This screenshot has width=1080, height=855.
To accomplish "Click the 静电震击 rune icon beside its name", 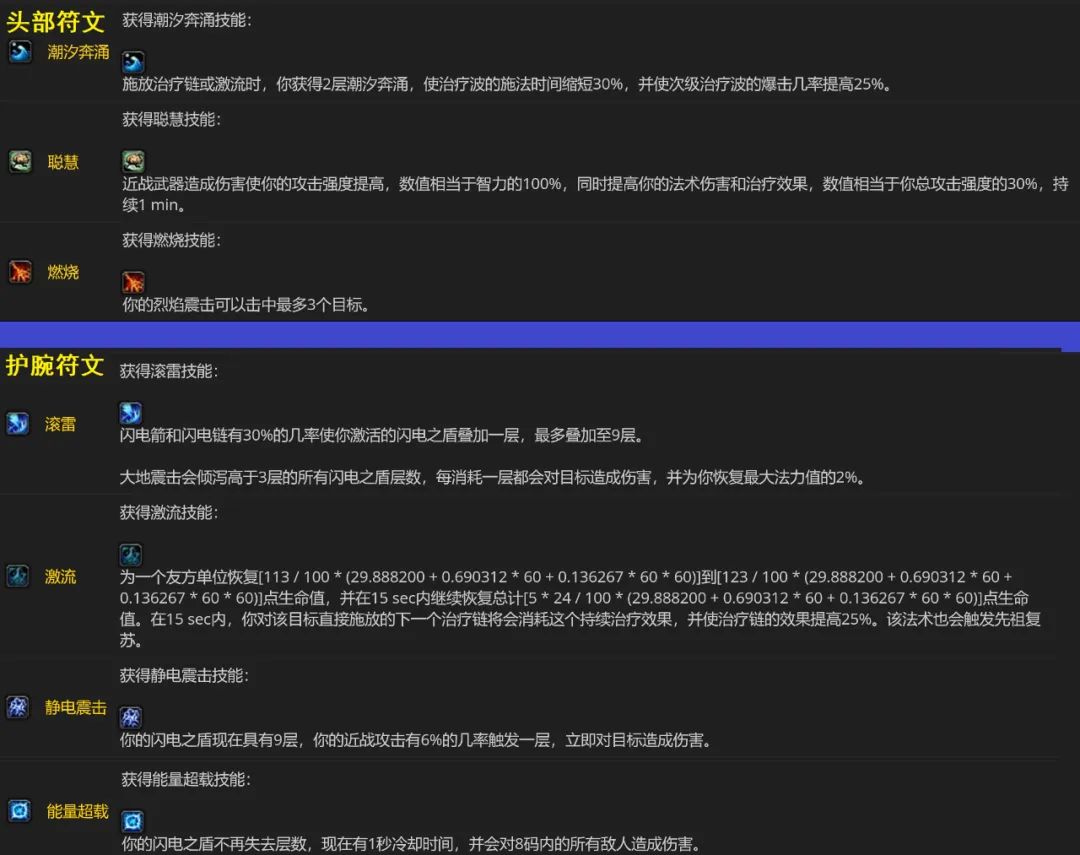I will click(17, 707).
